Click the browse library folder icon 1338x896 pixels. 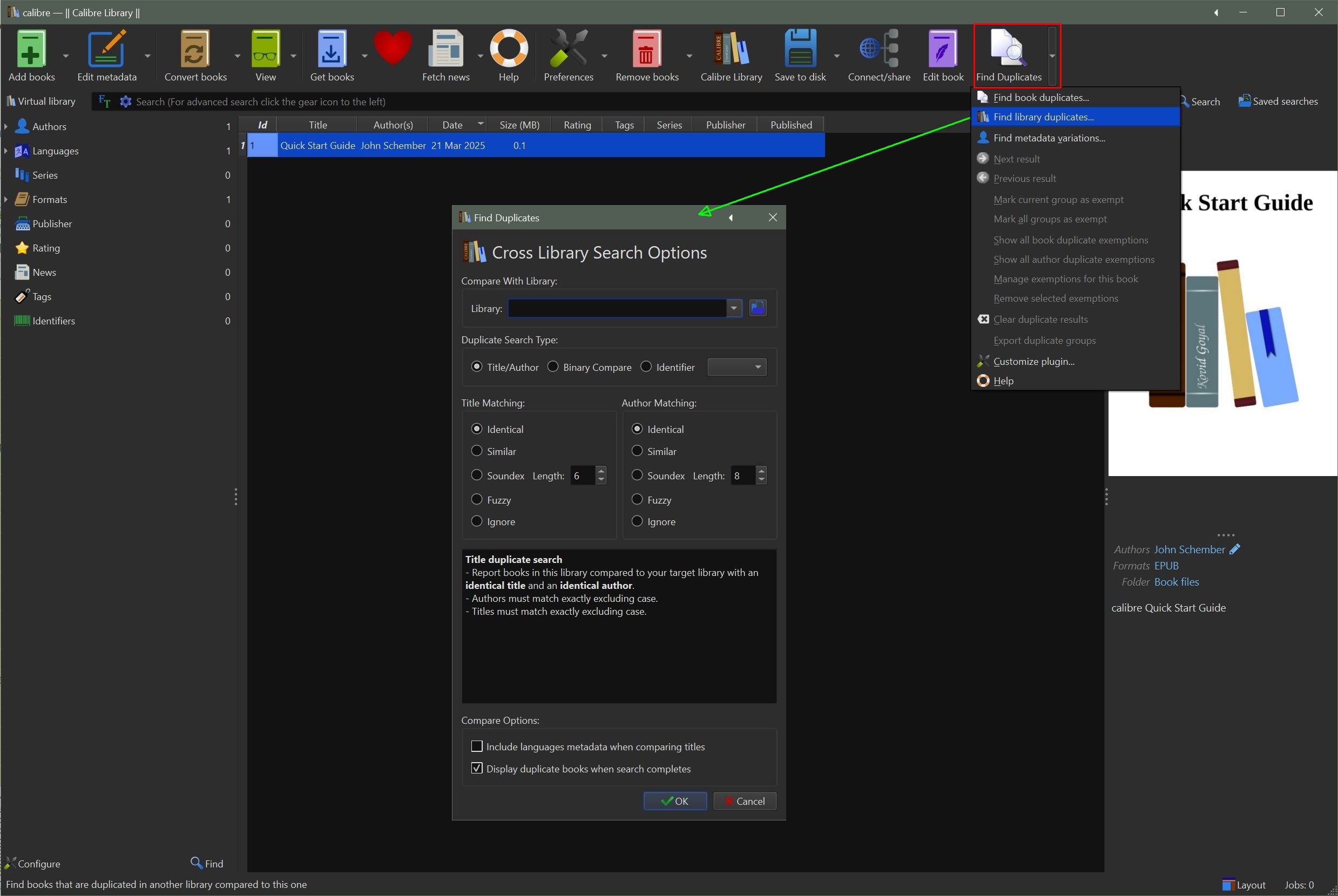pos(758,308)
